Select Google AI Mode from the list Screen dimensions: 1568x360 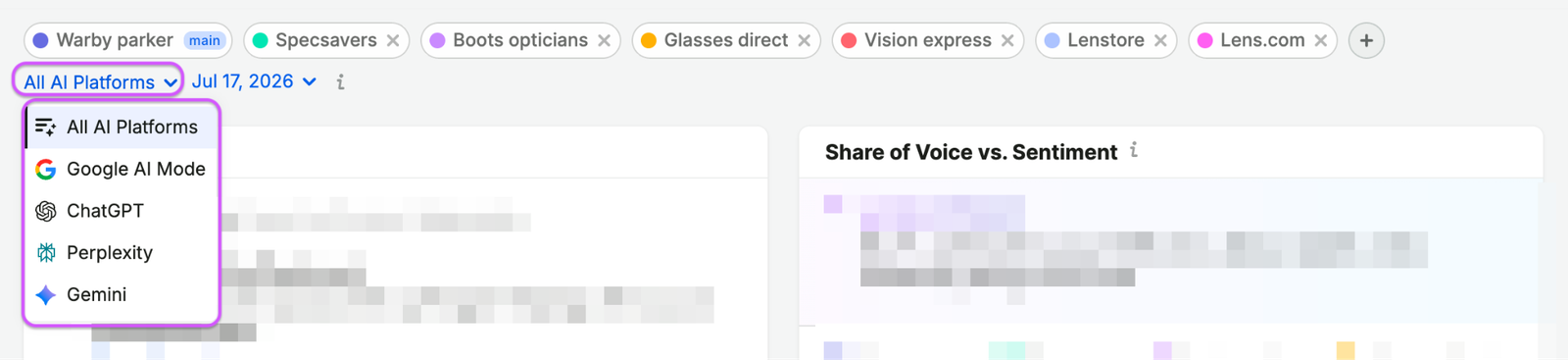click(x=122, y=169)
